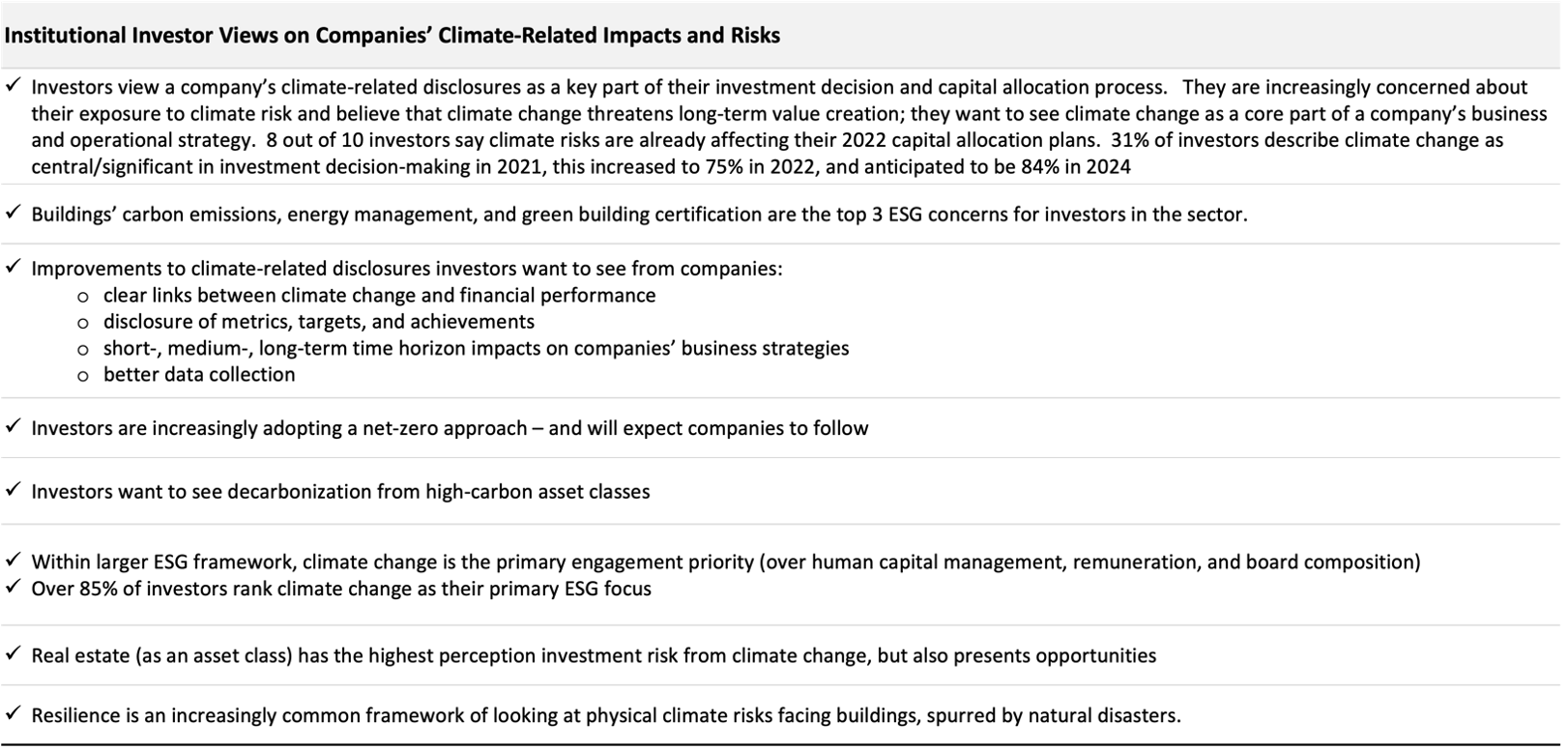Click the "Institutional Investor Views" table heading
1568x750 pixels.
tap(392, 36)
